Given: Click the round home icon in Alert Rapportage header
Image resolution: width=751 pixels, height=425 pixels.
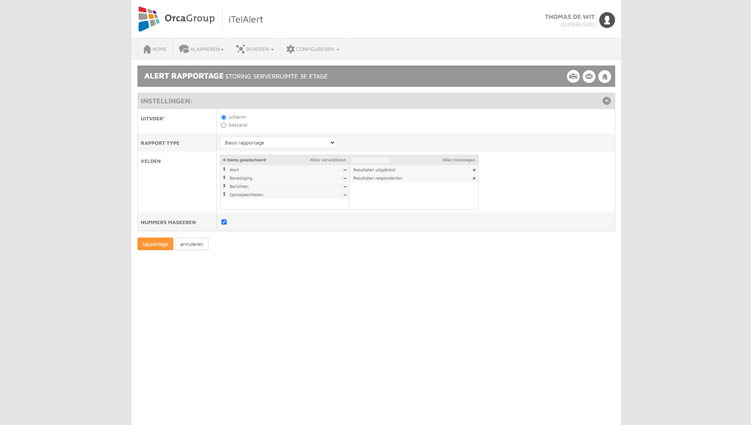Looking at the screenshot, I should [x=604, y=76].
